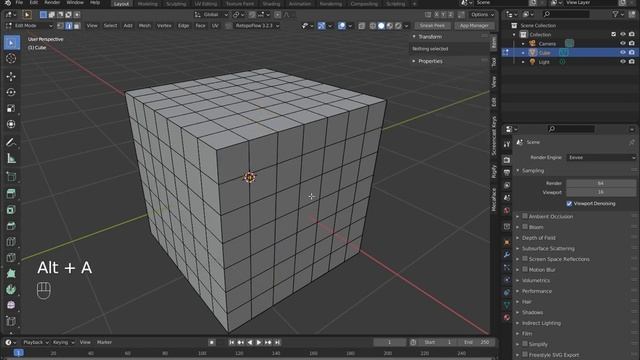This screenshot has width=640, height=360.
Task: Activate the Cursor tool
Action: click(11, 58)
